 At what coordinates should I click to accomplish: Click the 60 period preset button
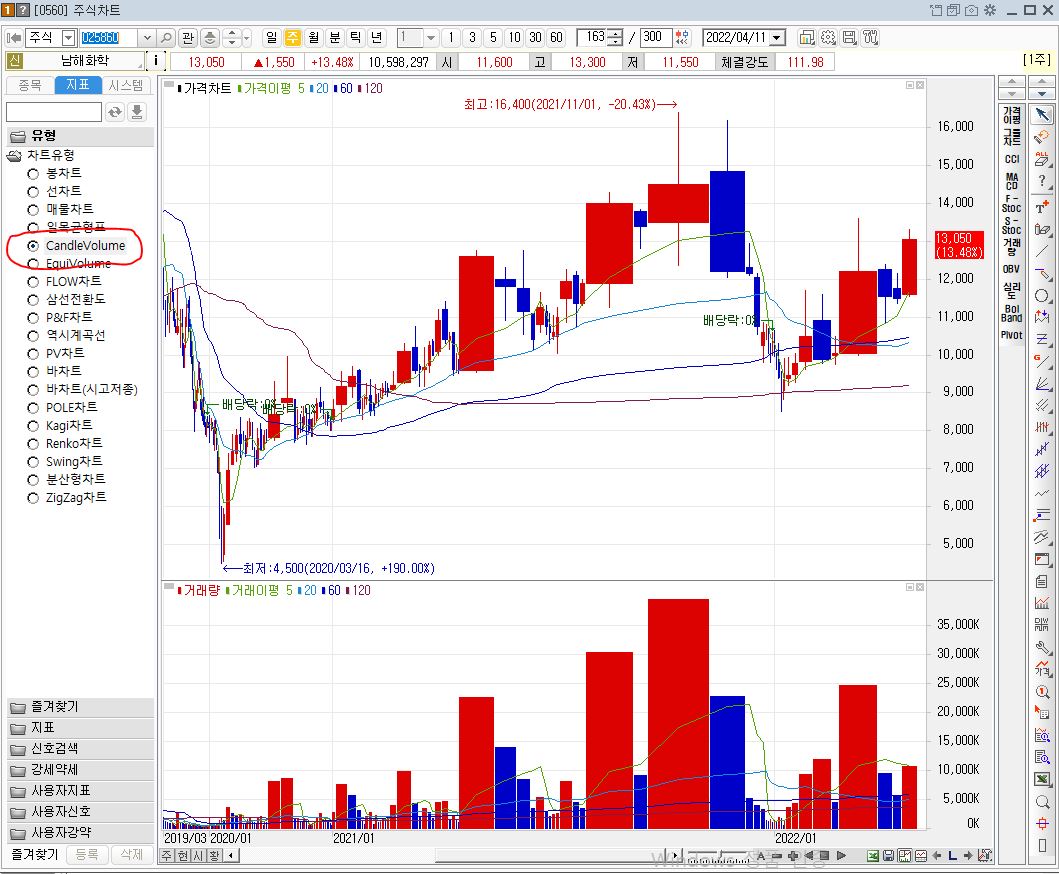tap(557, 38)
